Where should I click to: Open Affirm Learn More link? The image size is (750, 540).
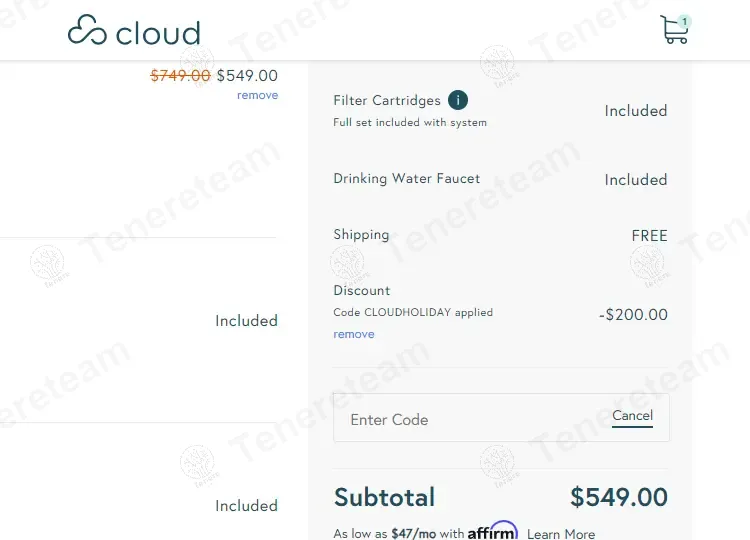pyautogui.click(x=561, y=534)
